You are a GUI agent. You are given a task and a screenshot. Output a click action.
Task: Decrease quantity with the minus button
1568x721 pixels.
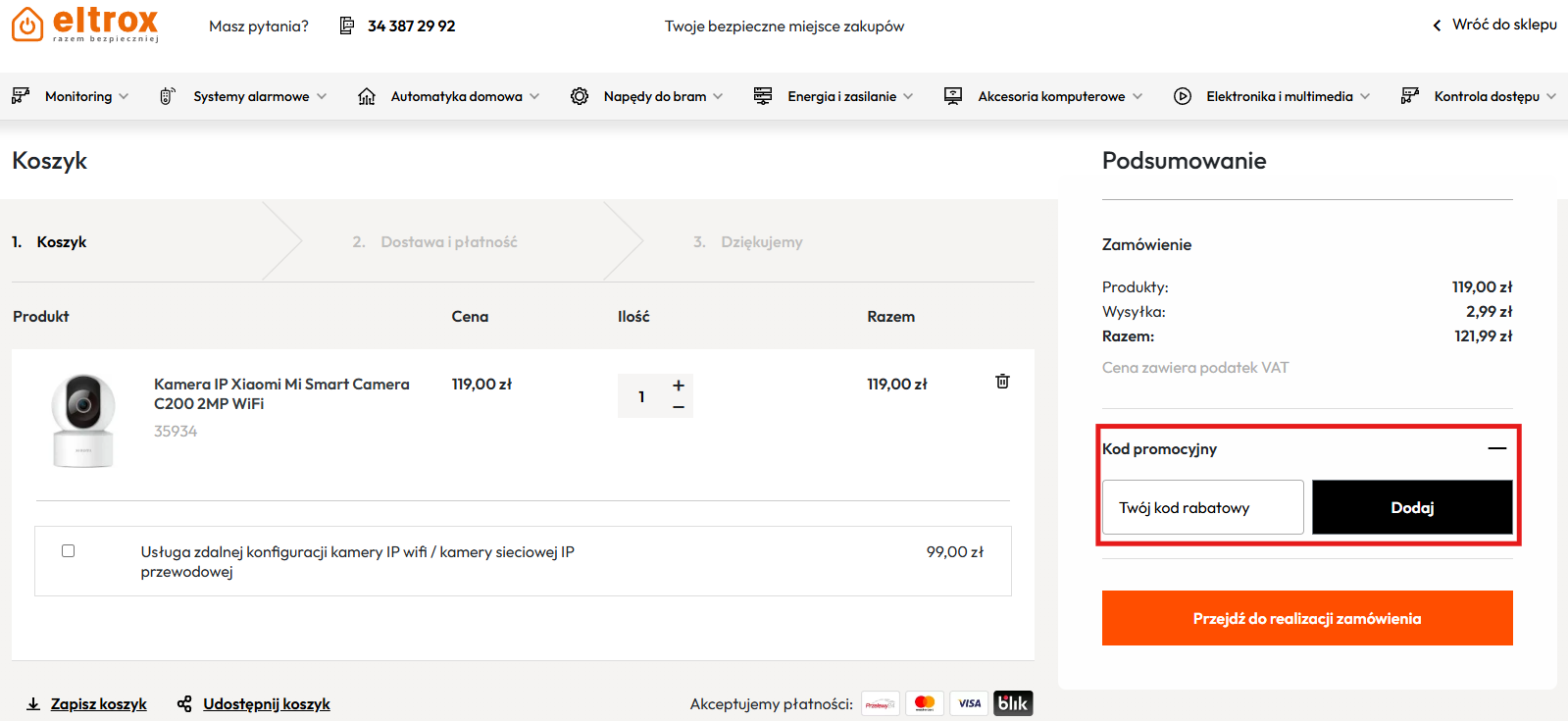tap(679, 407)
